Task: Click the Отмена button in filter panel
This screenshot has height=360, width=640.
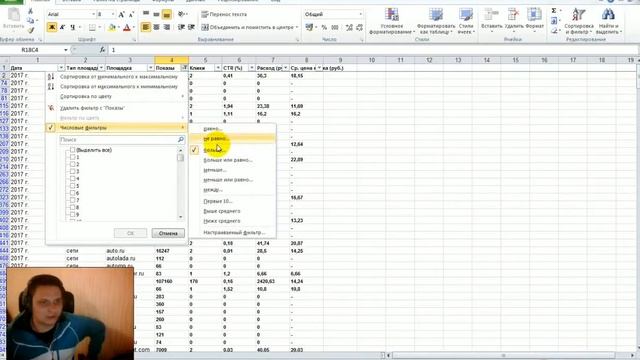Action: tap(168, 233)
